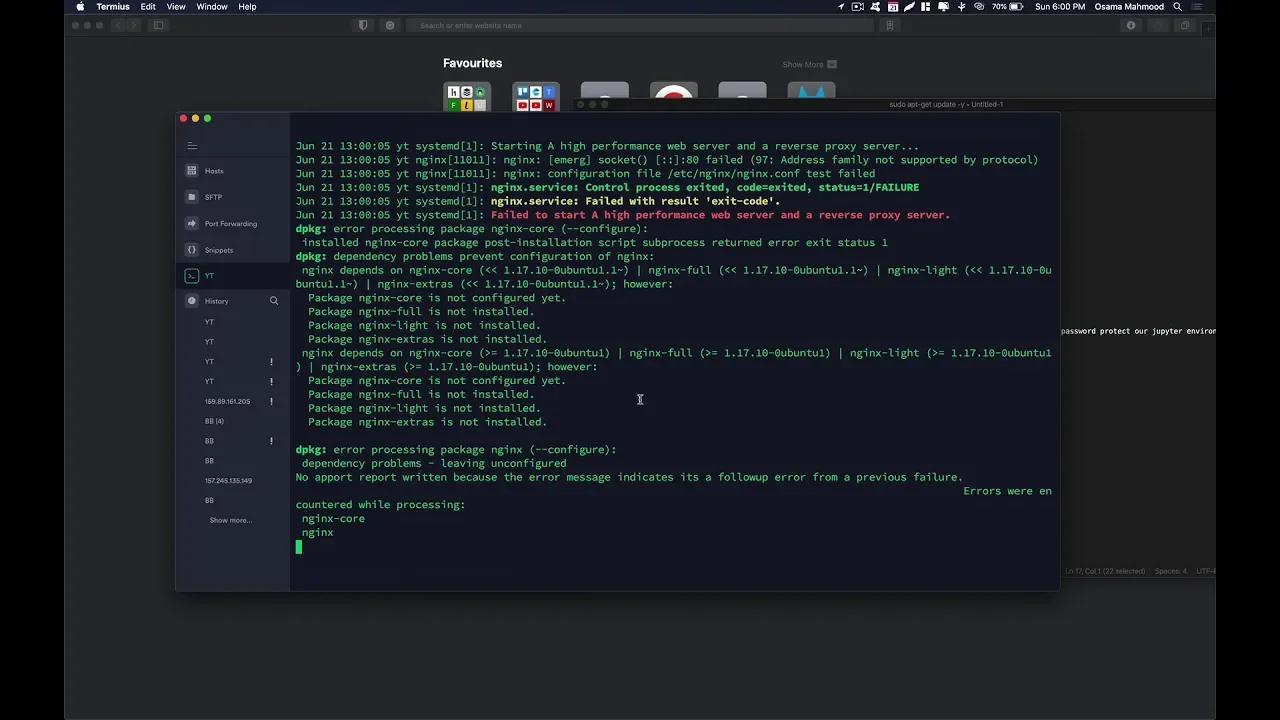
Task: Click the hamburger menu icon atop the sidebar
Action: (192, 145)
